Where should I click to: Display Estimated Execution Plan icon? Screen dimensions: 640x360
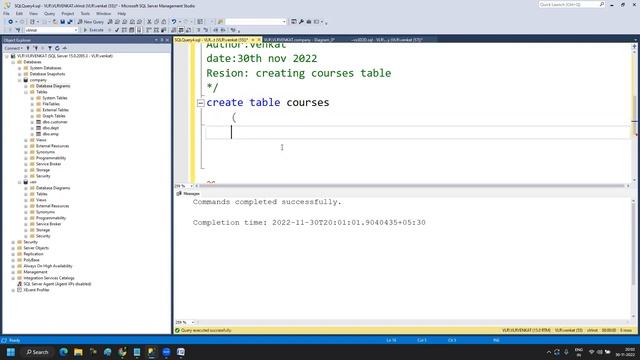(x=124, y=30)
